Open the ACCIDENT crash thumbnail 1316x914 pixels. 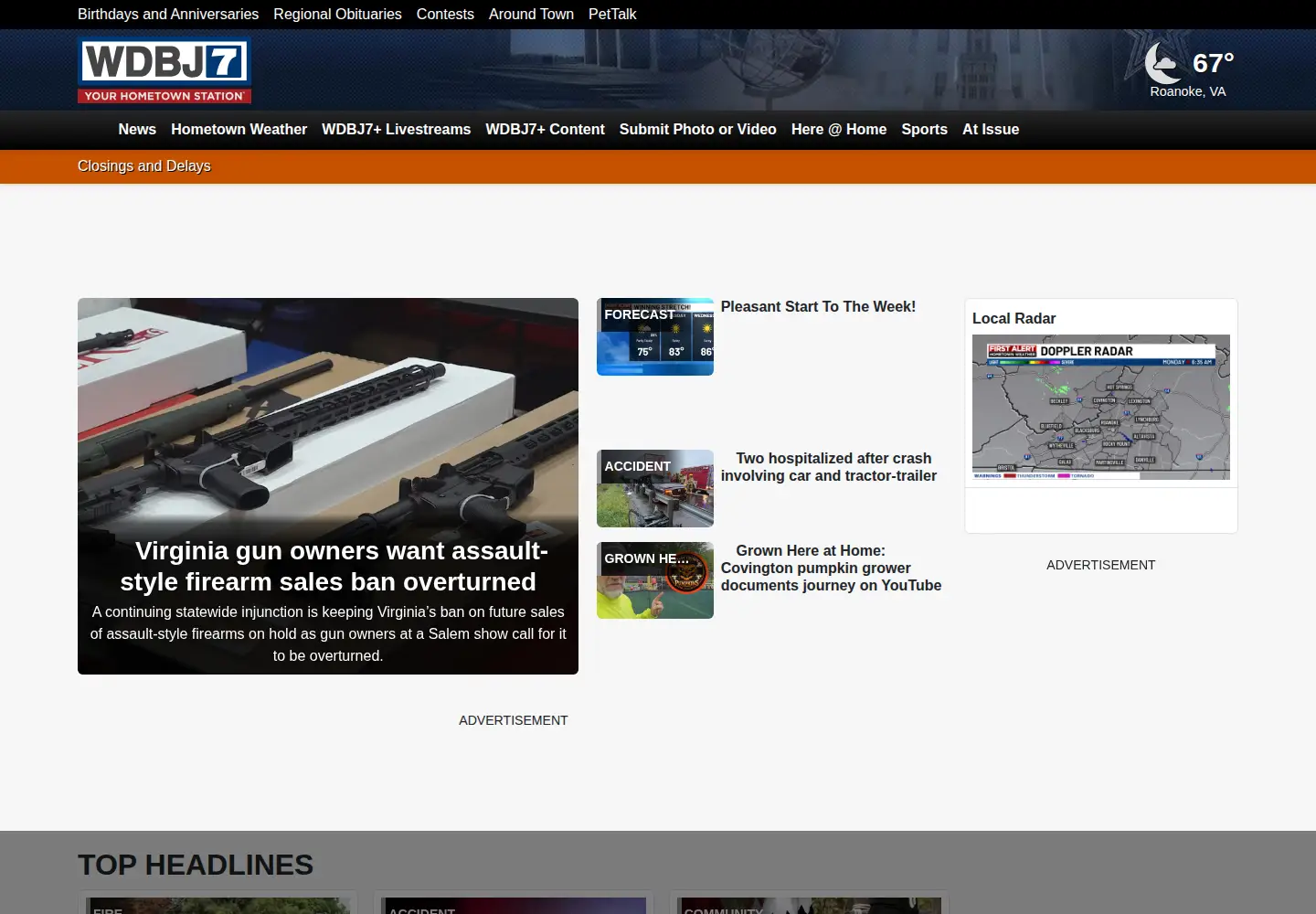point(655,488)
